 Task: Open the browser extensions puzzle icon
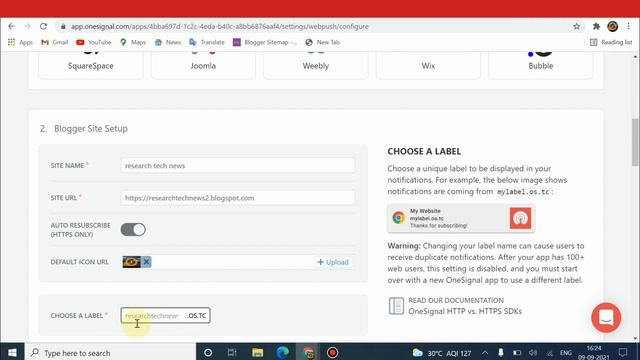coord(596,26)
